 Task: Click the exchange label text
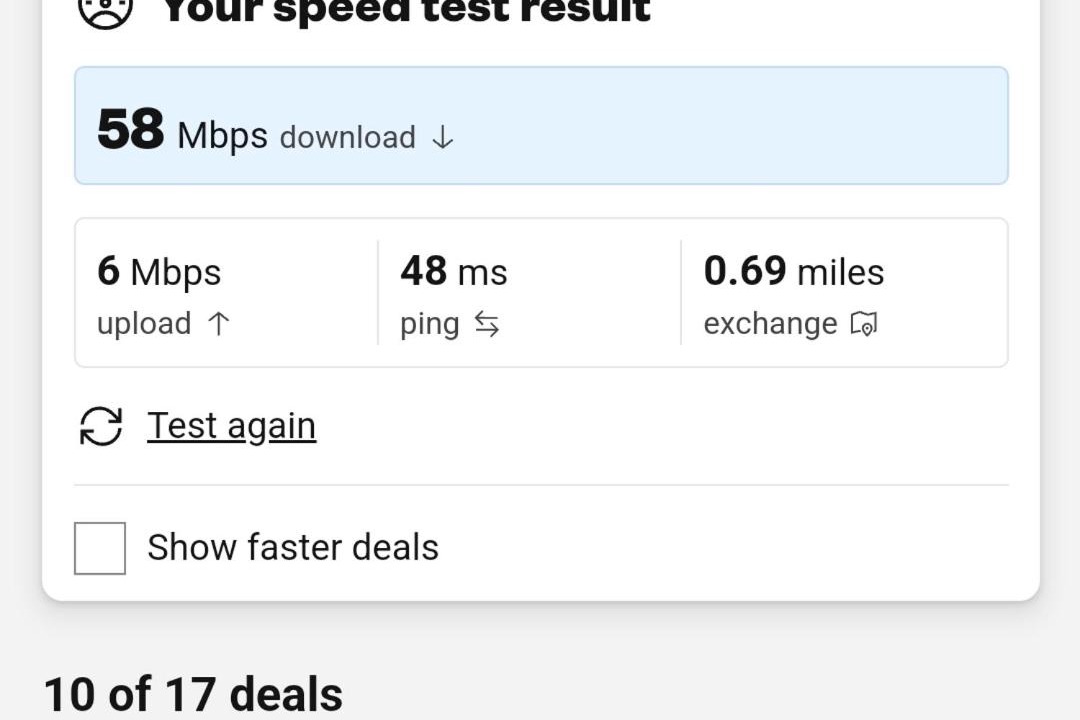click(x=770, y=324)
